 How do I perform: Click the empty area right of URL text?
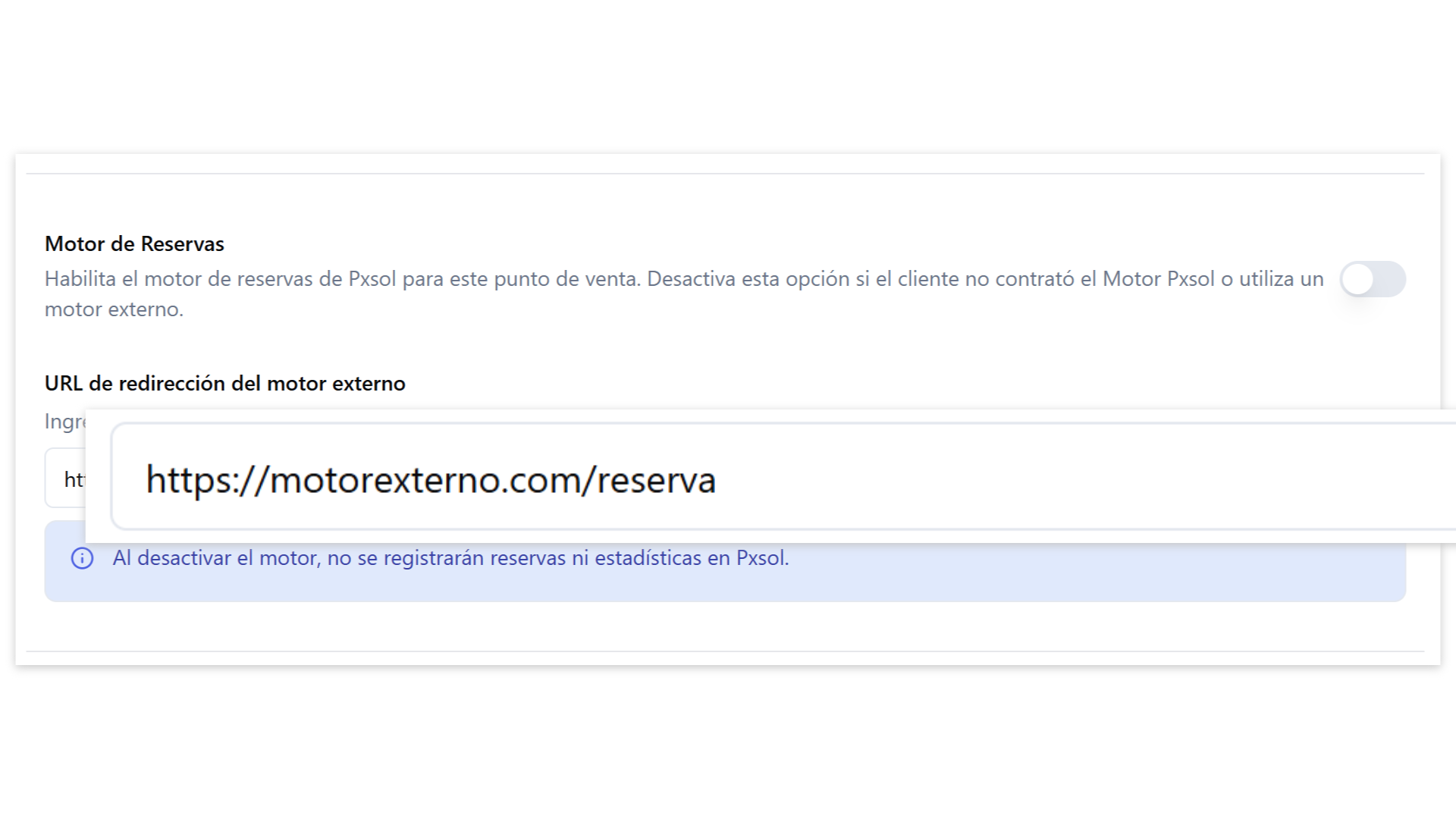pos(1062,480)
